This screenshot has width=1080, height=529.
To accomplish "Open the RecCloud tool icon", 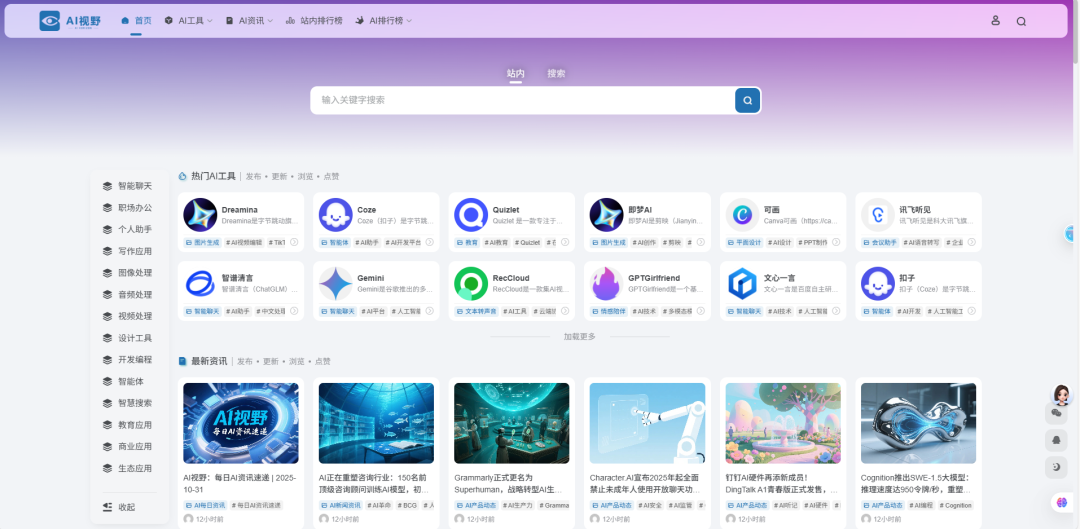I will 471,283.
